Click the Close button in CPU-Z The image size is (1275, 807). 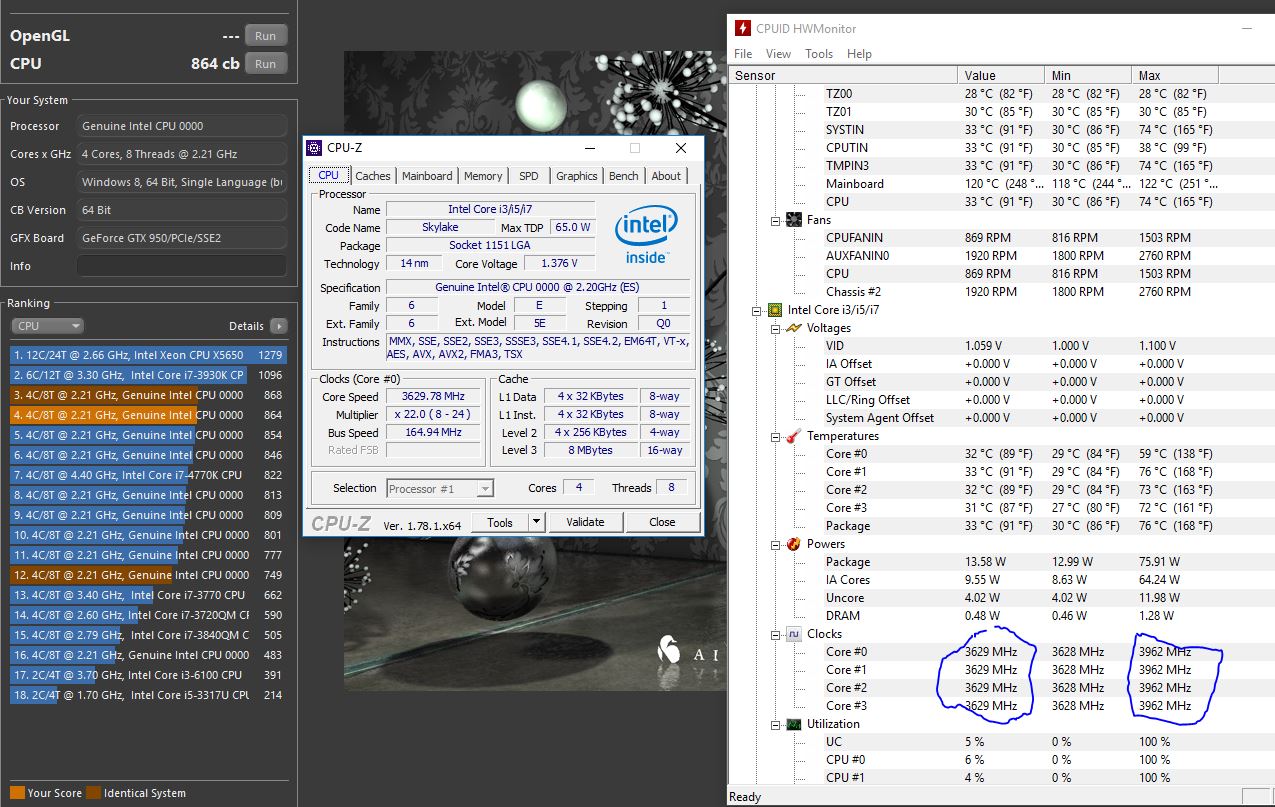662,522
